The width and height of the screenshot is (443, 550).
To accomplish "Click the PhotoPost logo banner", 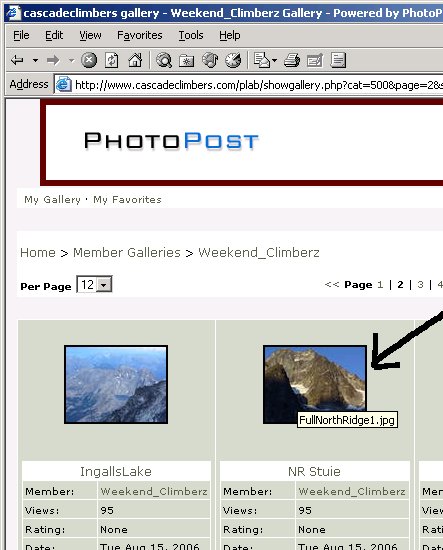I will [x=171, y=141].
